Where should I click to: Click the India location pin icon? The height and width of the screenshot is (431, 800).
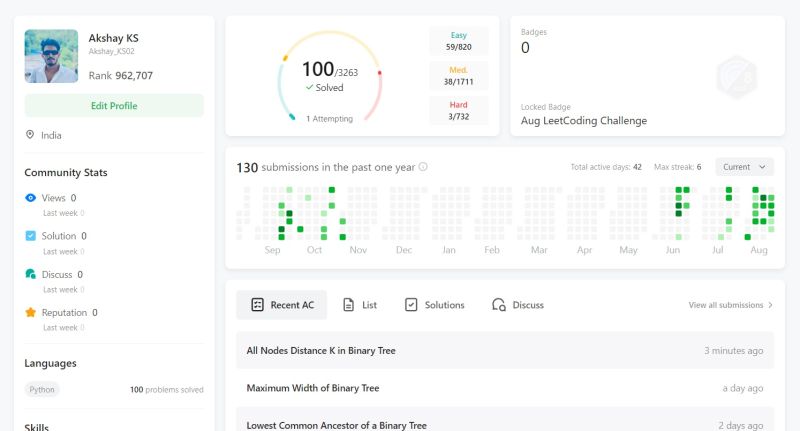click(30, 135)
